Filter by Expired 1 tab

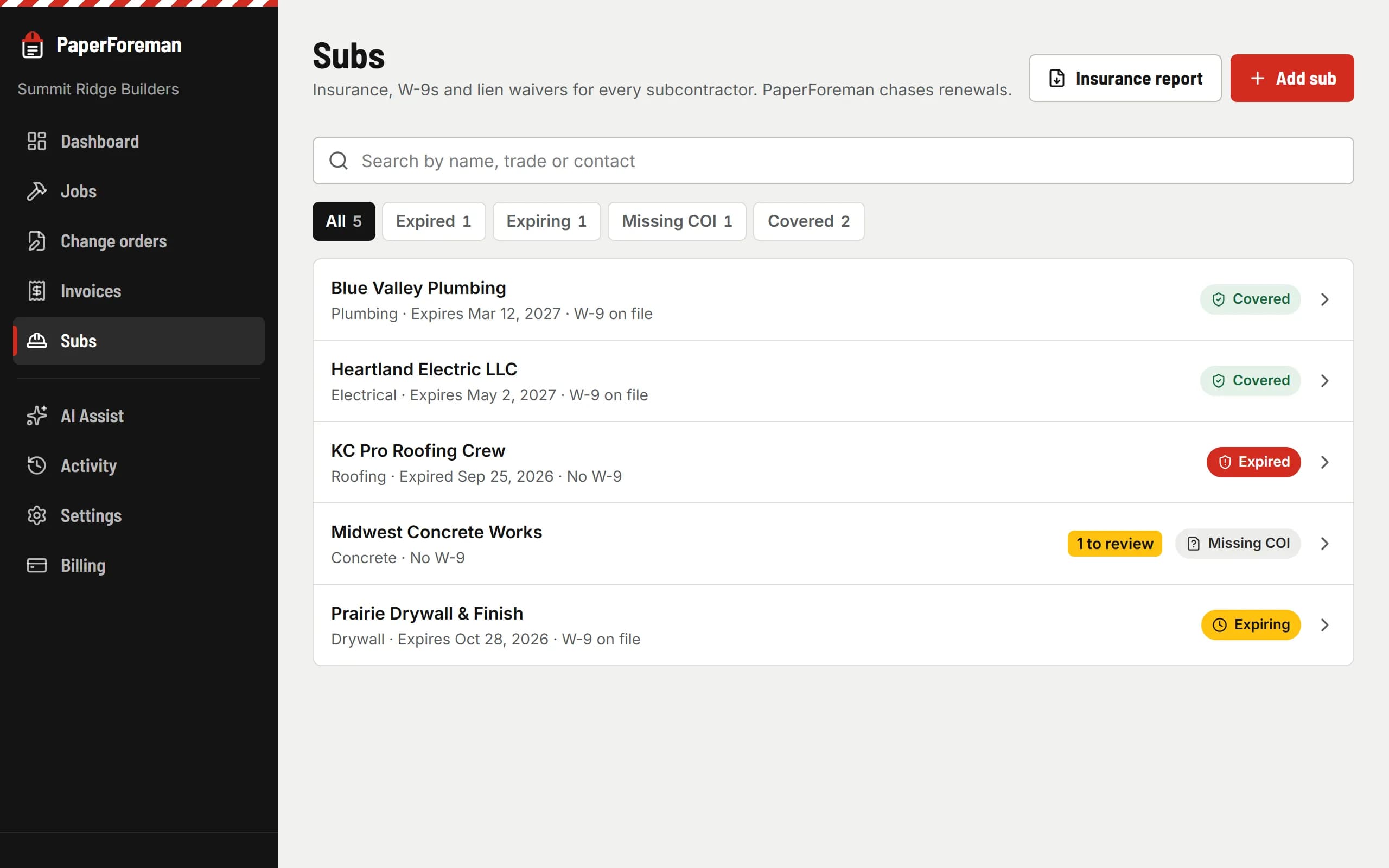click(434, 221)
